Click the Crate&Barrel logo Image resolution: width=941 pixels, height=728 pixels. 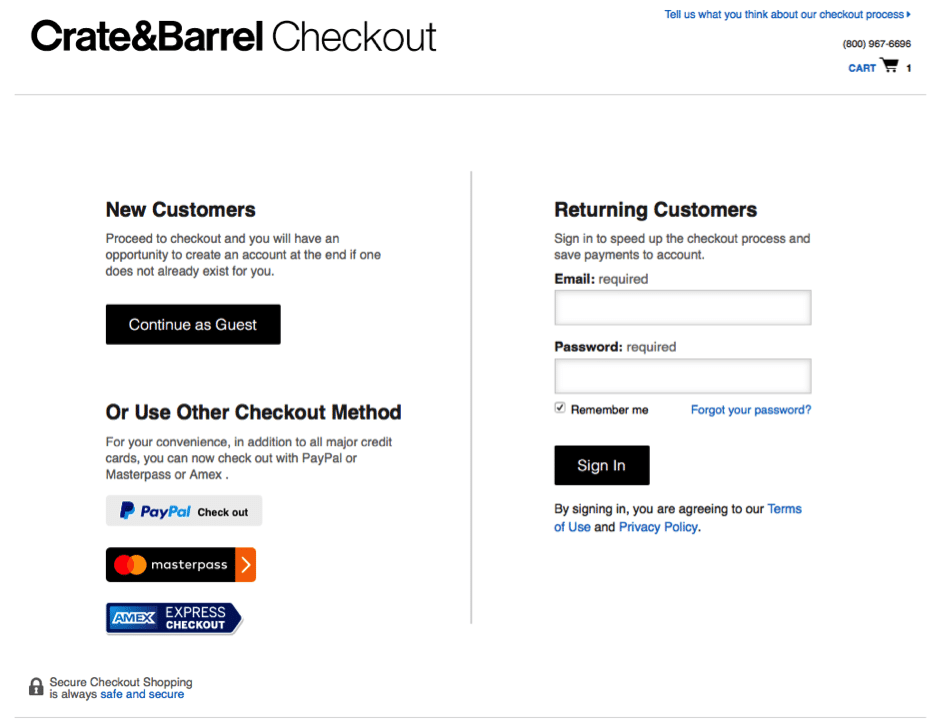tap(146, 36)
